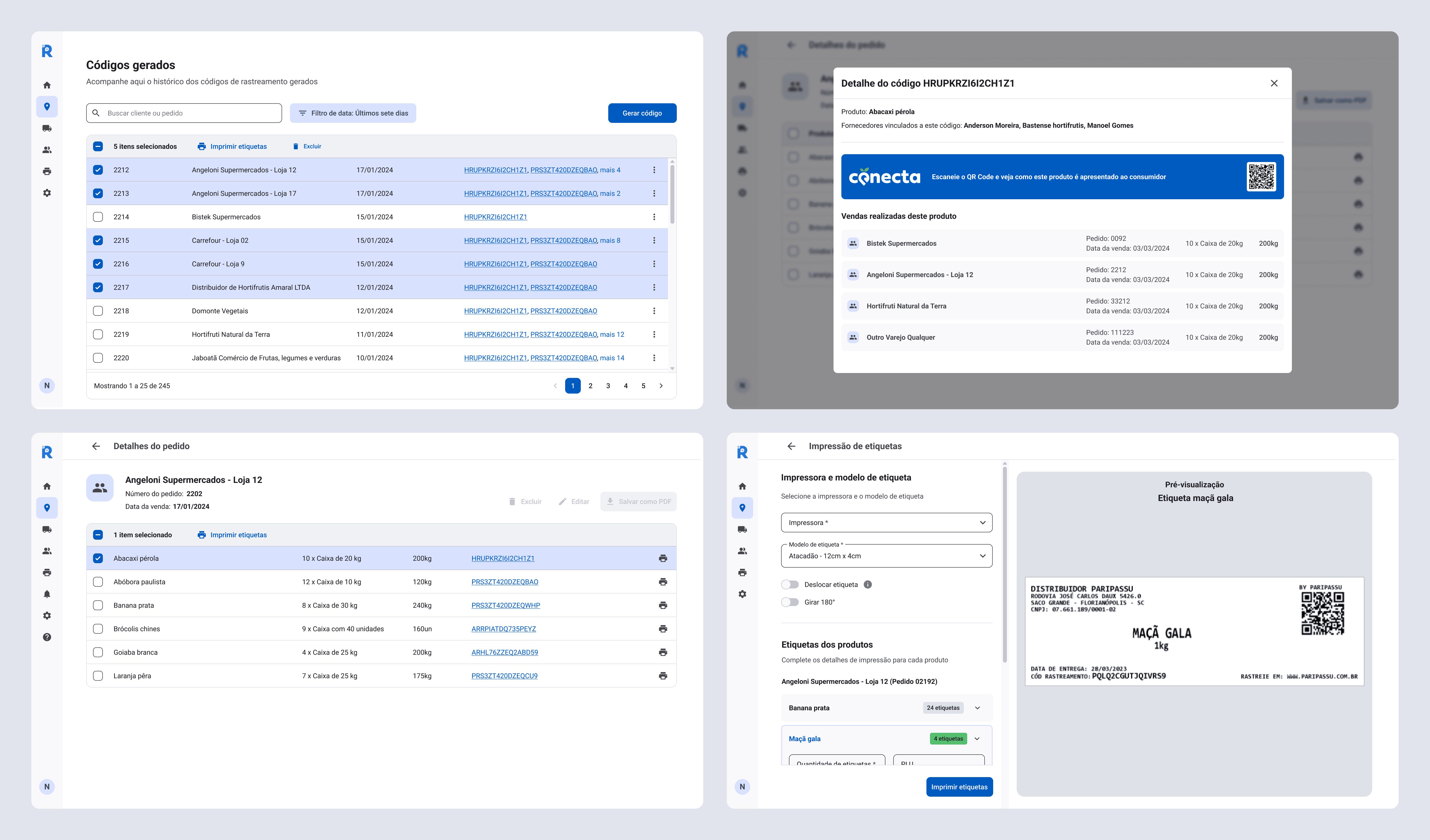The height and width of the screenshot is (840, 1430).
Task: Open the settings gear in Impressão de etiquetas sidebar
Action: click(742, 594)
